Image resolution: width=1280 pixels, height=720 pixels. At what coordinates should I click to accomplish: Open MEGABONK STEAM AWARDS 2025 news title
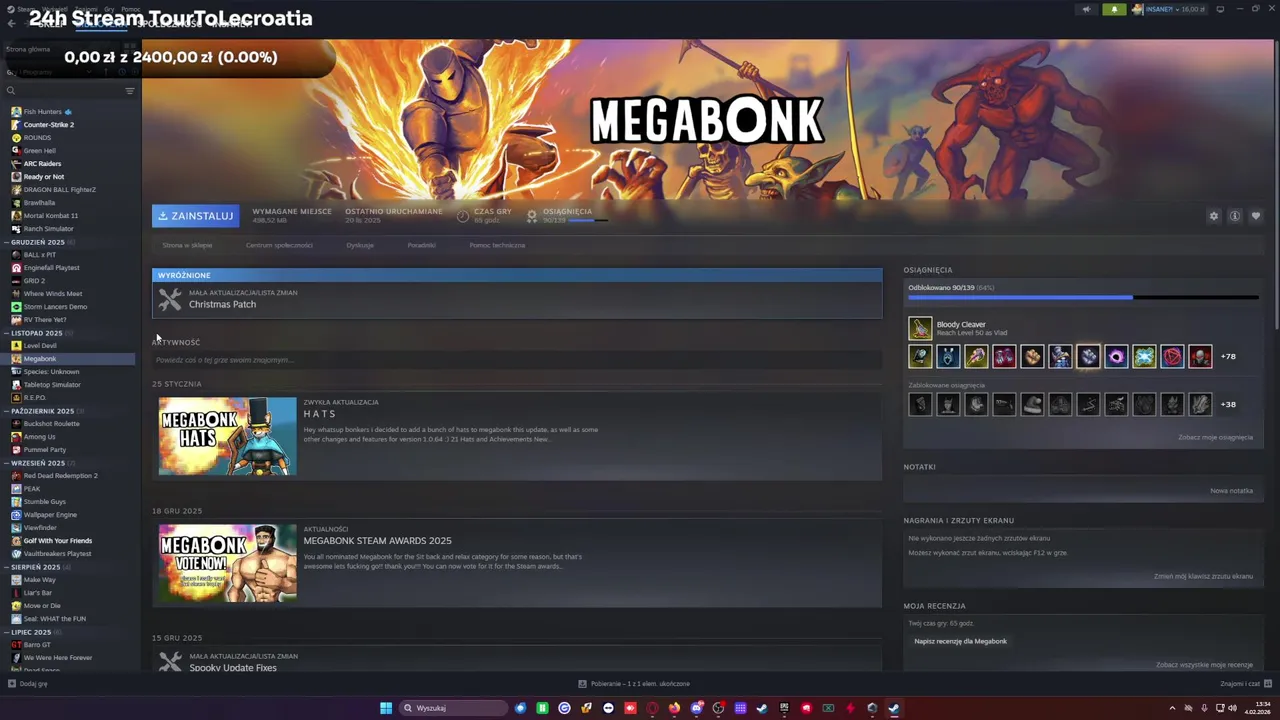(377, 541)
